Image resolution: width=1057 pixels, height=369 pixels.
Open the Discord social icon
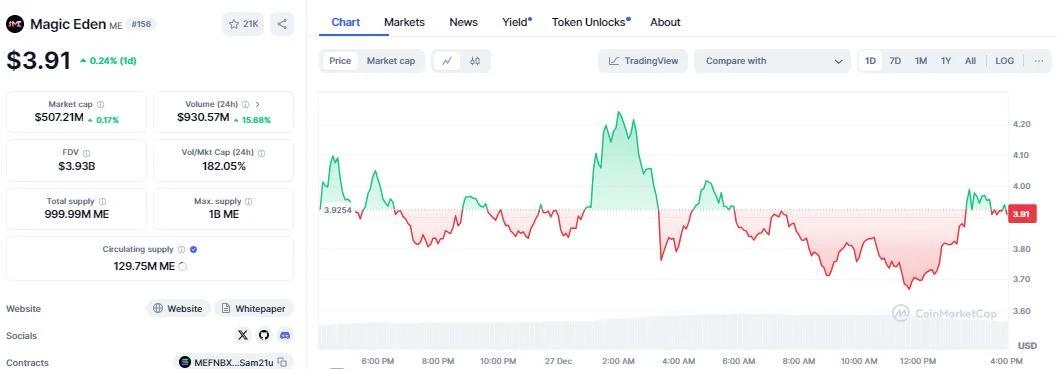(284, 335)
